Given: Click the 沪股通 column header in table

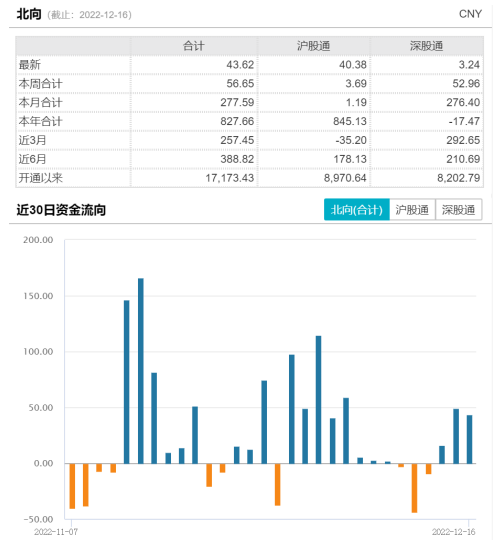Looking at the screenshot, I should pos(313,46).
